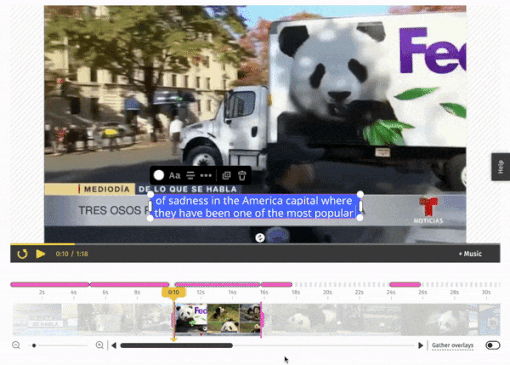The image size is (510, 365).
Task: Open the white text color swatch
Action: tap(159, 175)
